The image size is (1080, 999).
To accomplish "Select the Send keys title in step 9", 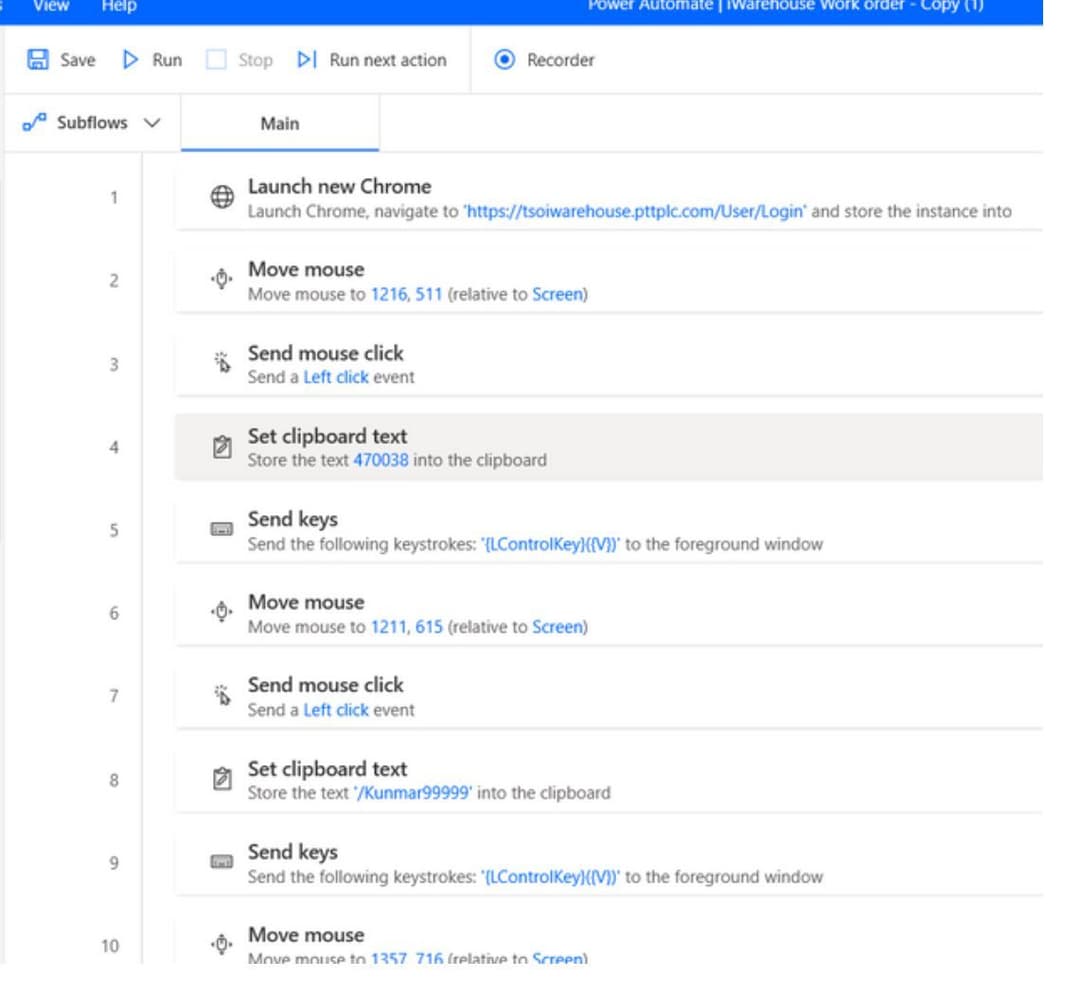I will (x=293, y=852).
